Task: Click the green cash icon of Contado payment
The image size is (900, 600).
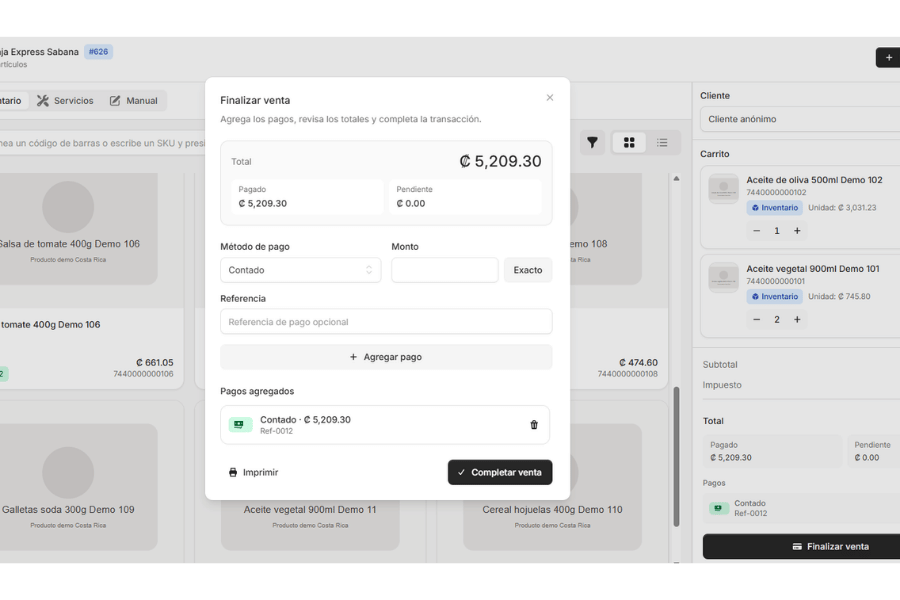Action: [240, 425]
